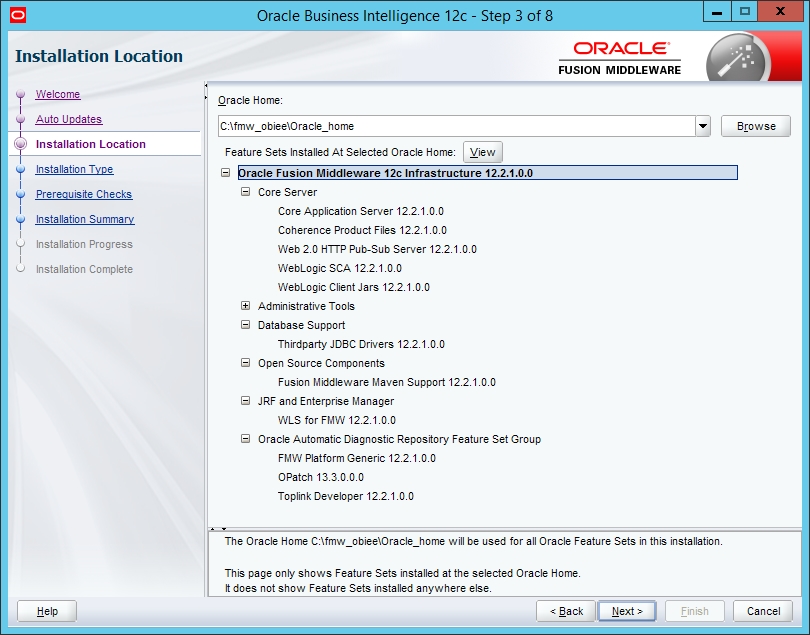The image size is (810, 635).
Task: Jump to Installation Summary step
Action: (x=85, y=219)
